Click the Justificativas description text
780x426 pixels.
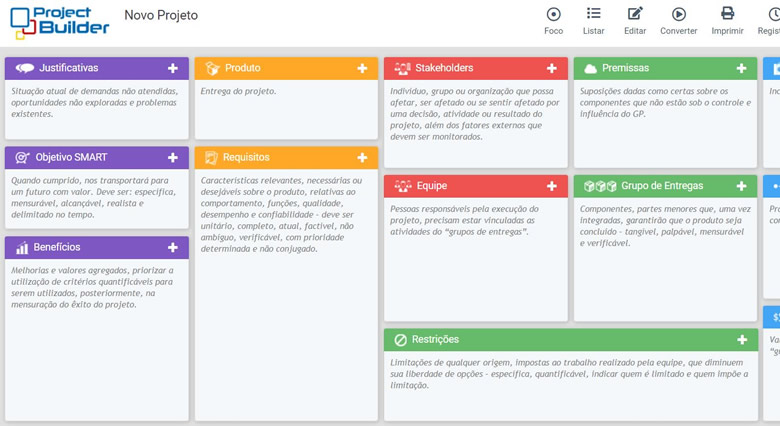(x=95, y=103)
